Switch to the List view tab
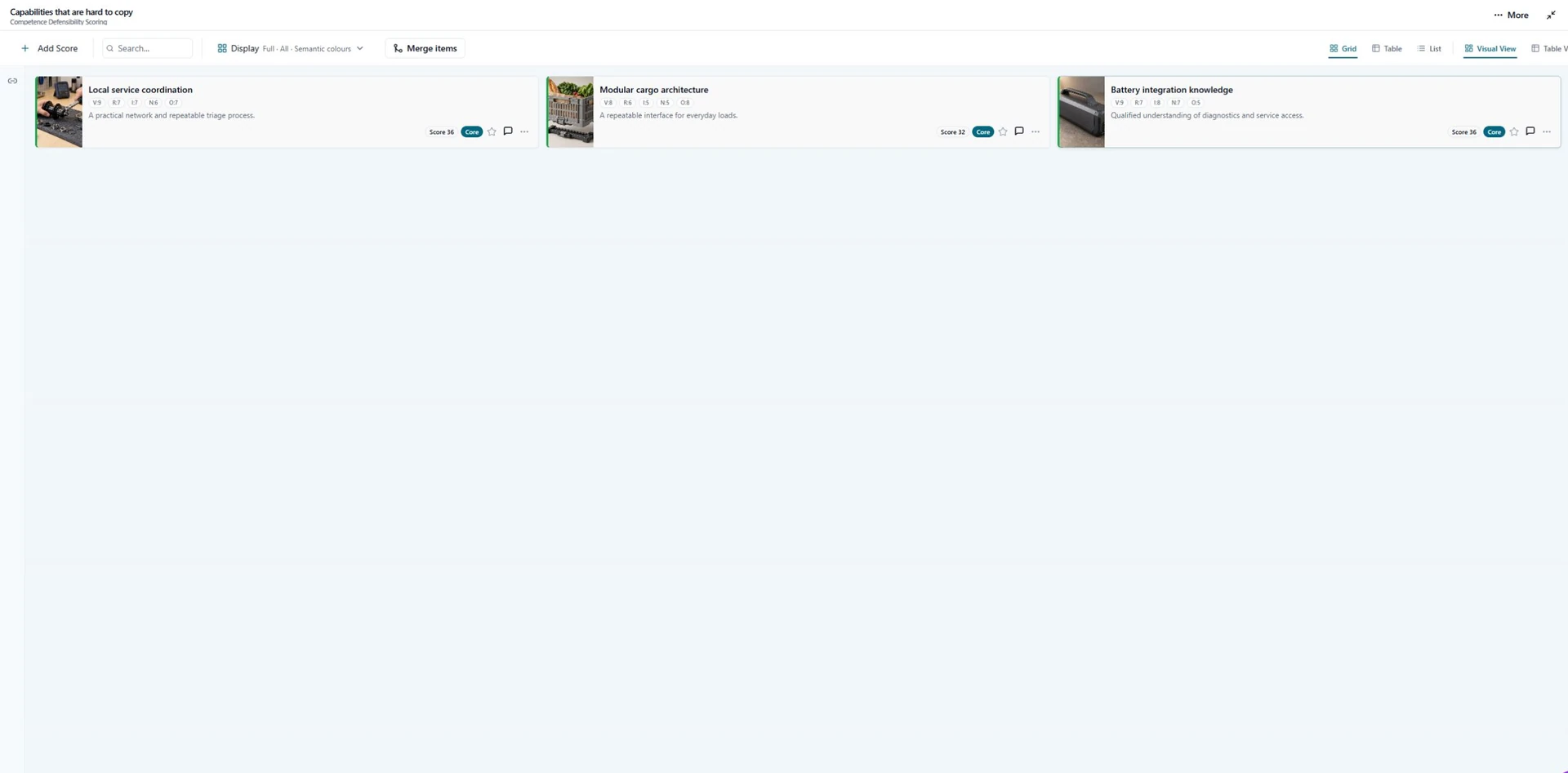This screenshot has height=773, width=1568. (x=1429, y=49)
